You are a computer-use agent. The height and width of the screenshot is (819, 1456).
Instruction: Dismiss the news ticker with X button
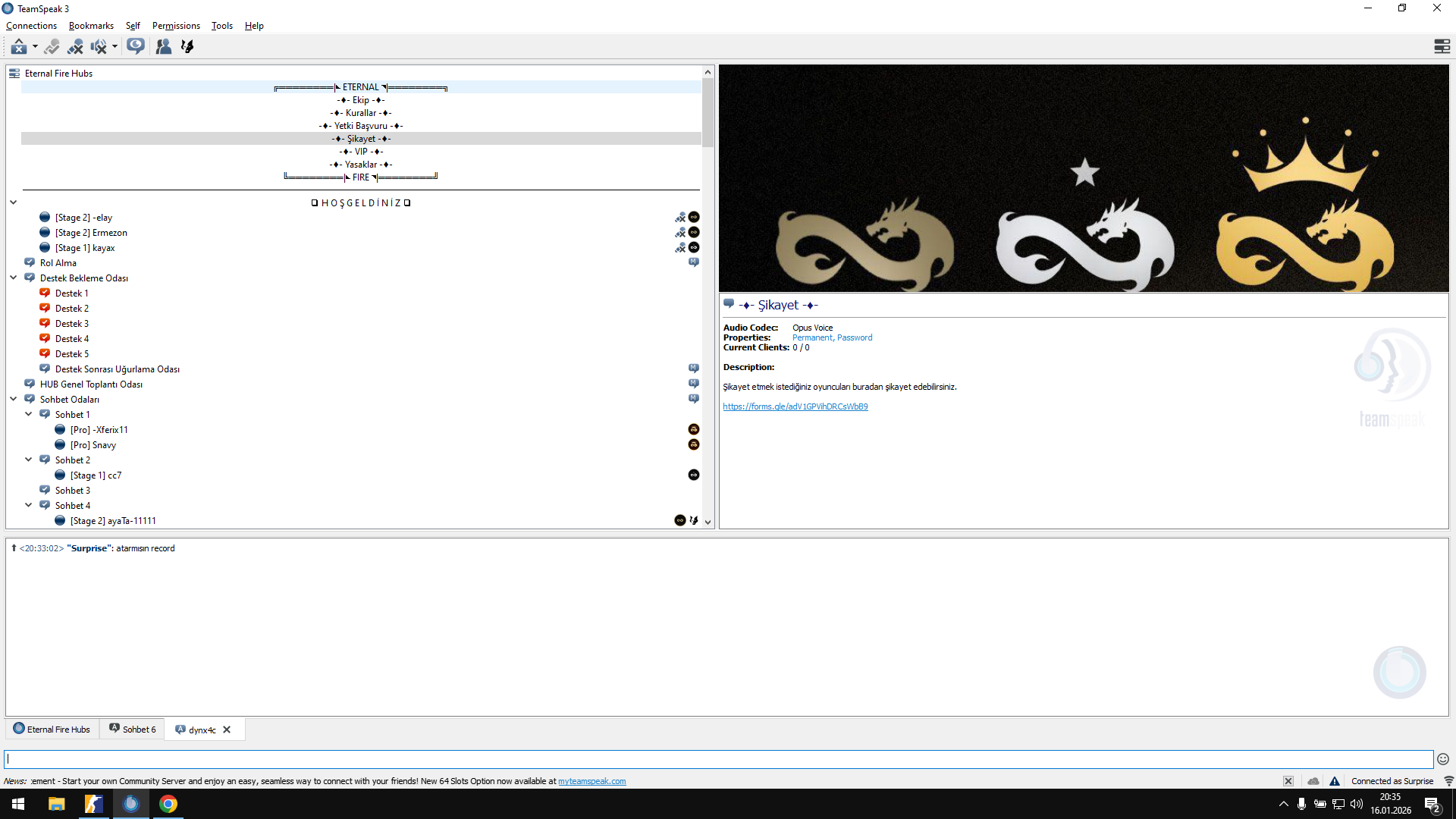click(x=1288, y=781)
